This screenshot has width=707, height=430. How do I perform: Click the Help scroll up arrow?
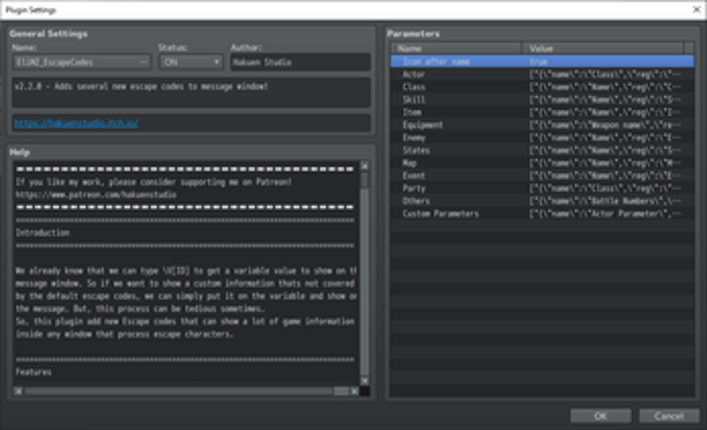coord(364,166)
